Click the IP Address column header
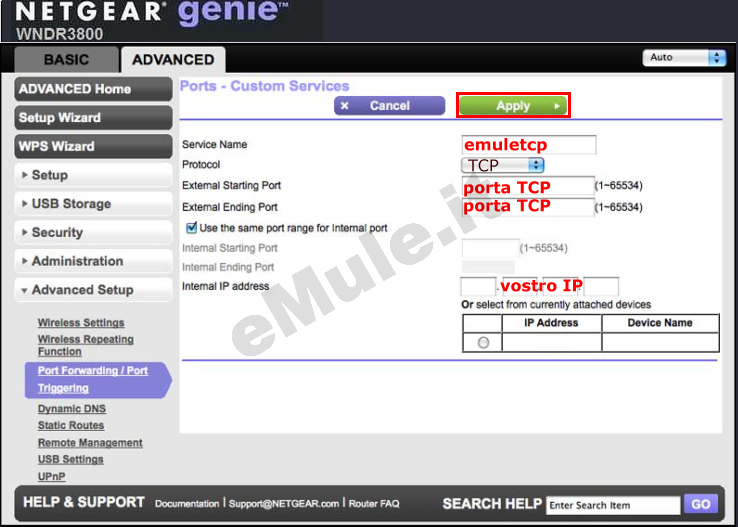Image resolution: width=738 pixels, height=527 pixels. pyautogui.click(x=552, y=323)
